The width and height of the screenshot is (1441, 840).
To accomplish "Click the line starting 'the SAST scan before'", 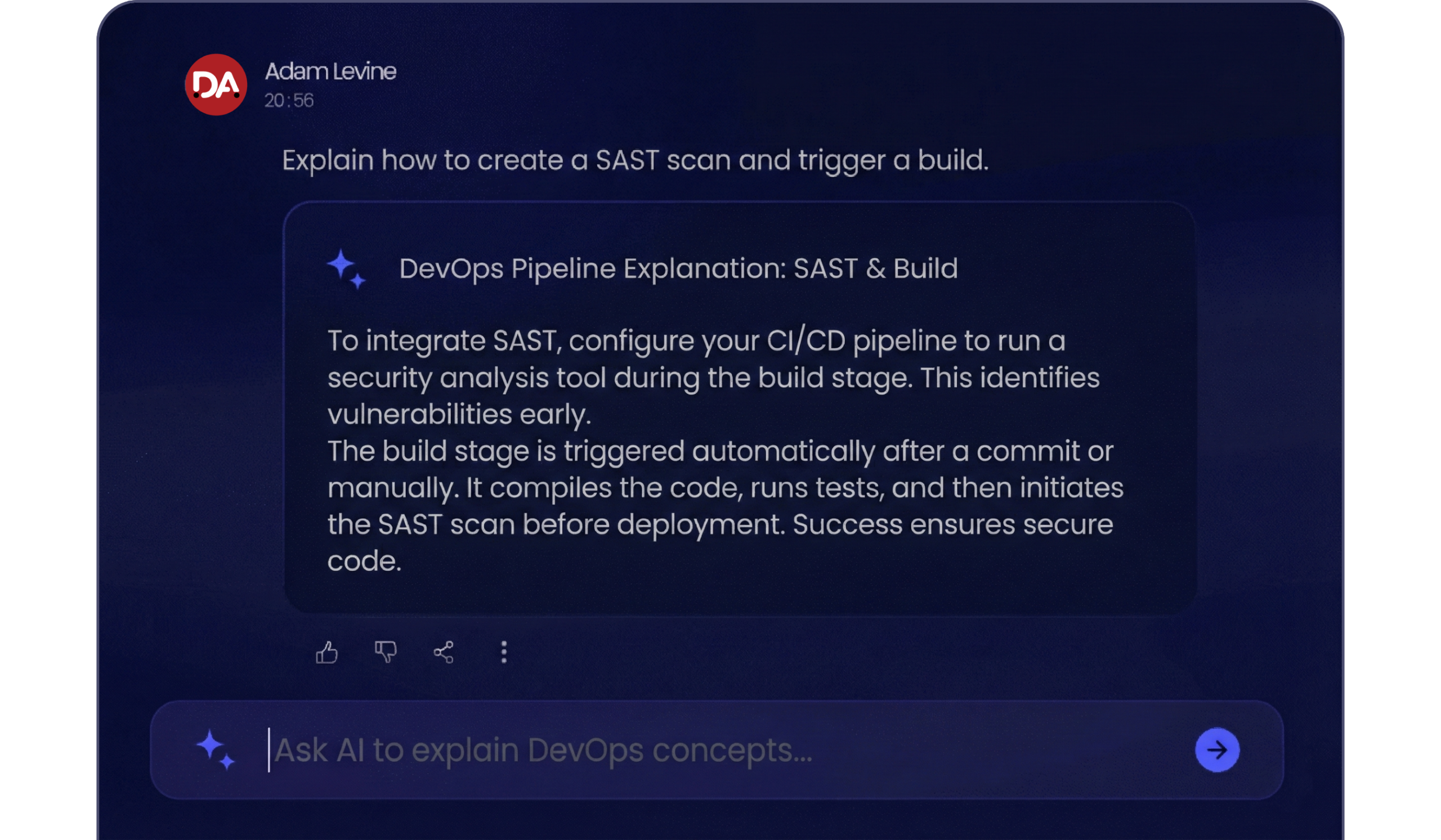I will (720, 524).
